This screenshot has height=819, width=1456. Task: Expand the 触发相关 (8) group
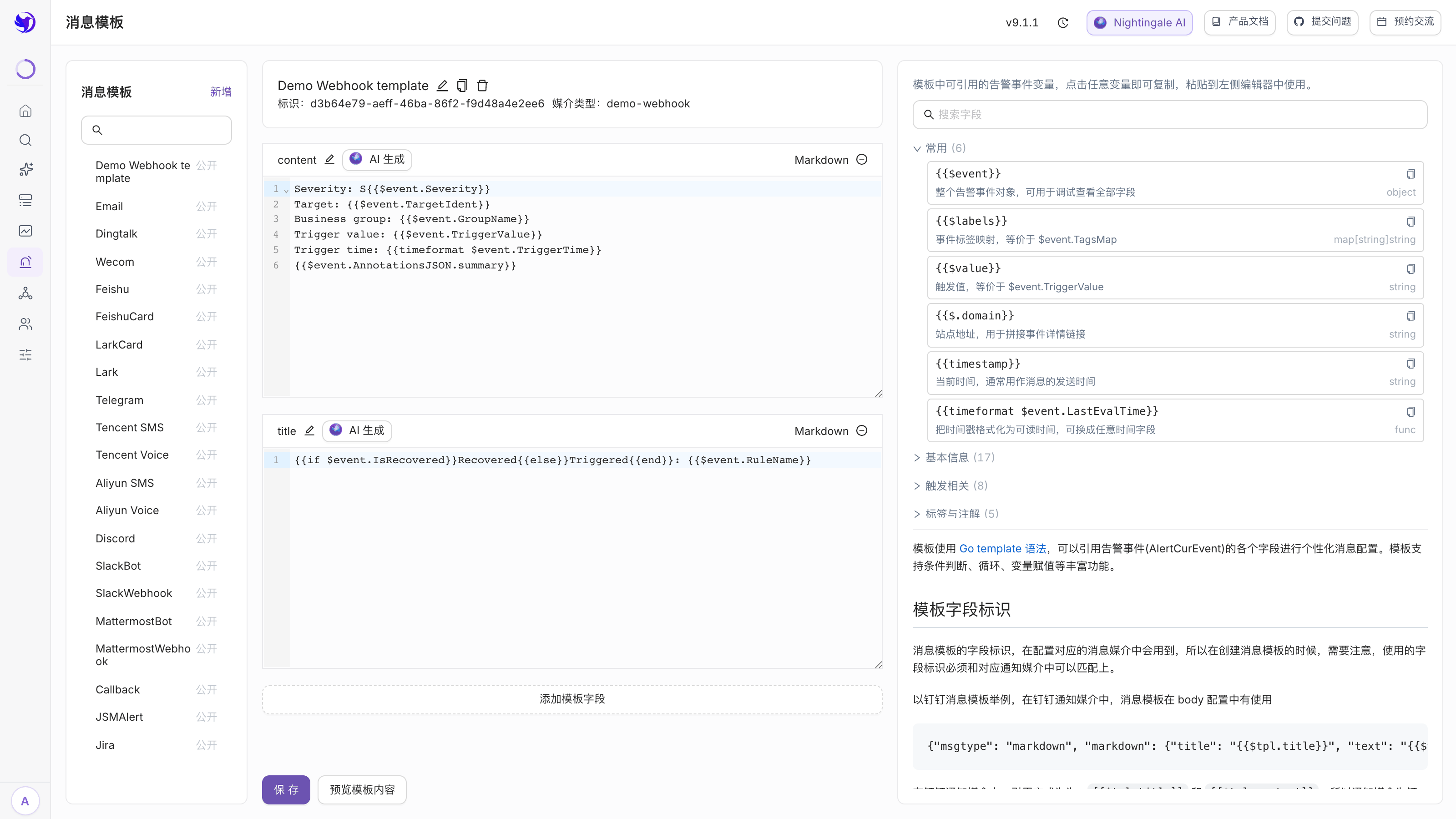point(950,485)
